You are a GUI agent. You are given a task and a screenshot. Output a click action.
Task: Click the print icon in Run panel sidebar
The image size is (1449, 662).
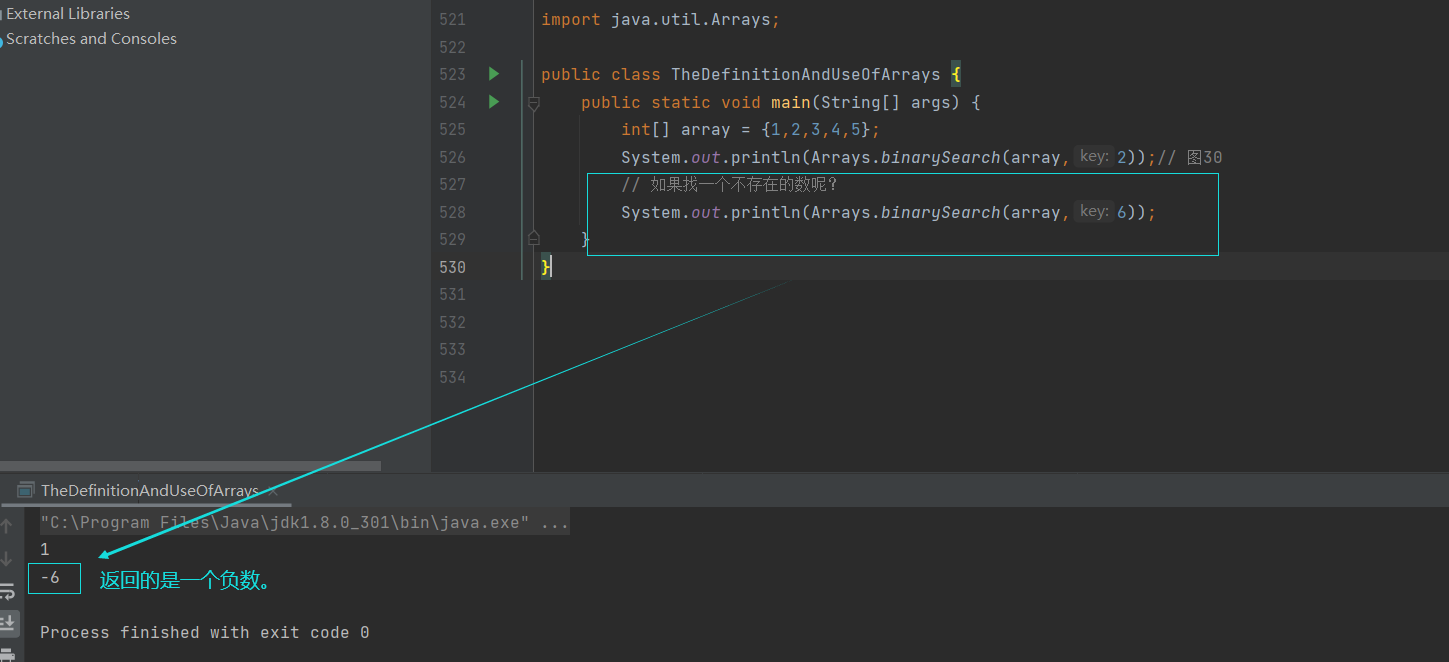[7, 653]
